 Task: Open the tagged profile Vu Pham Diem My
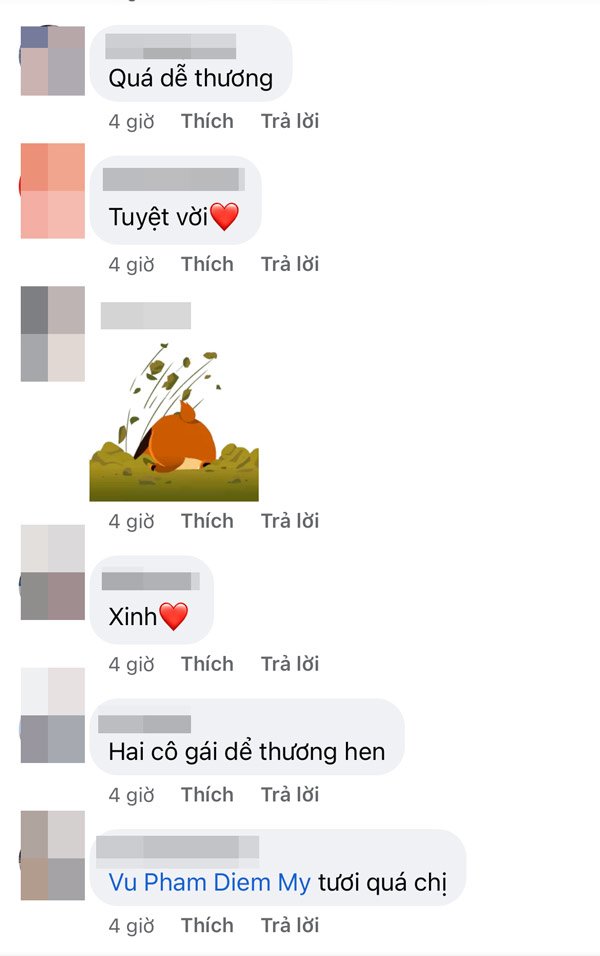tap(210, 883)
